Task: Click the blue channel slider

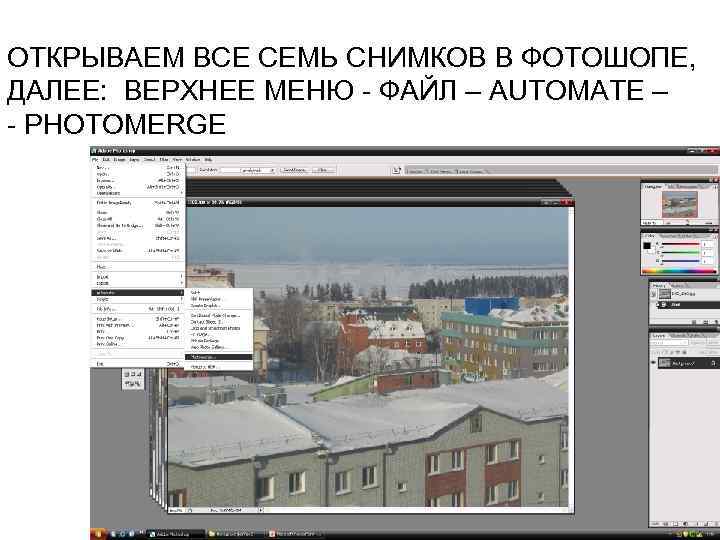Action: pos(680,260)
